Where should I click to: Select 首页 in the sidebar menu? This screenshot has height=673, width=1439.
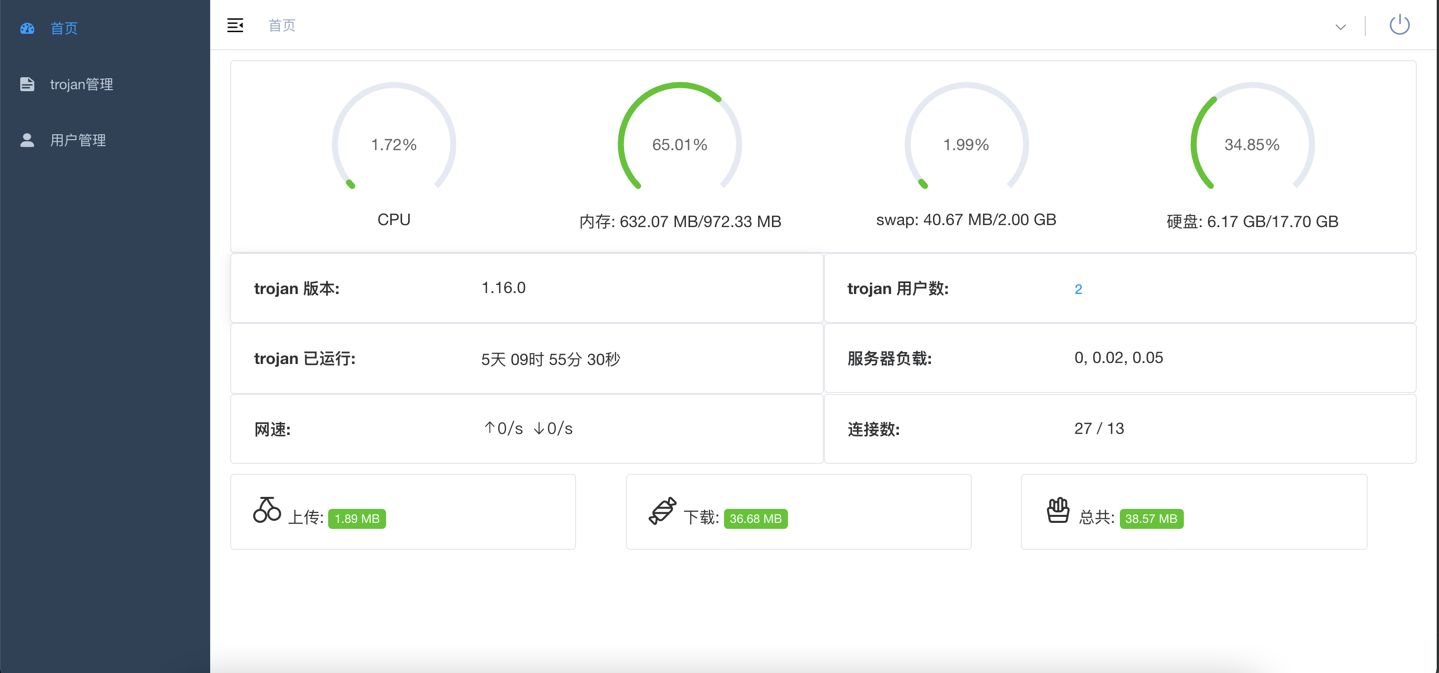(x=64, y=28)
